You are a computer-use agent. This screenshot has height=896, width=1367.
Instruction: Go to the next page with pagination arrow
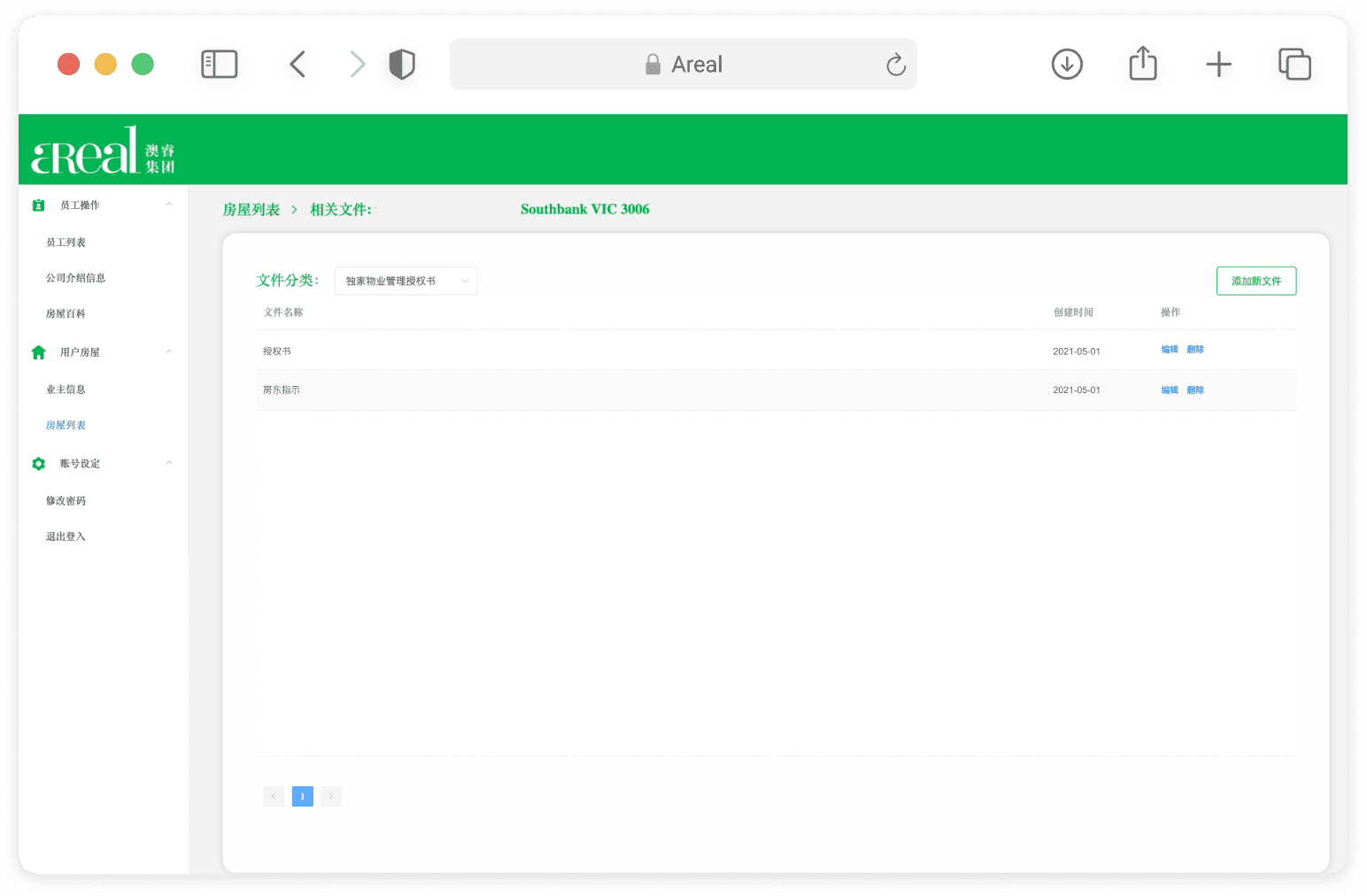331,797
